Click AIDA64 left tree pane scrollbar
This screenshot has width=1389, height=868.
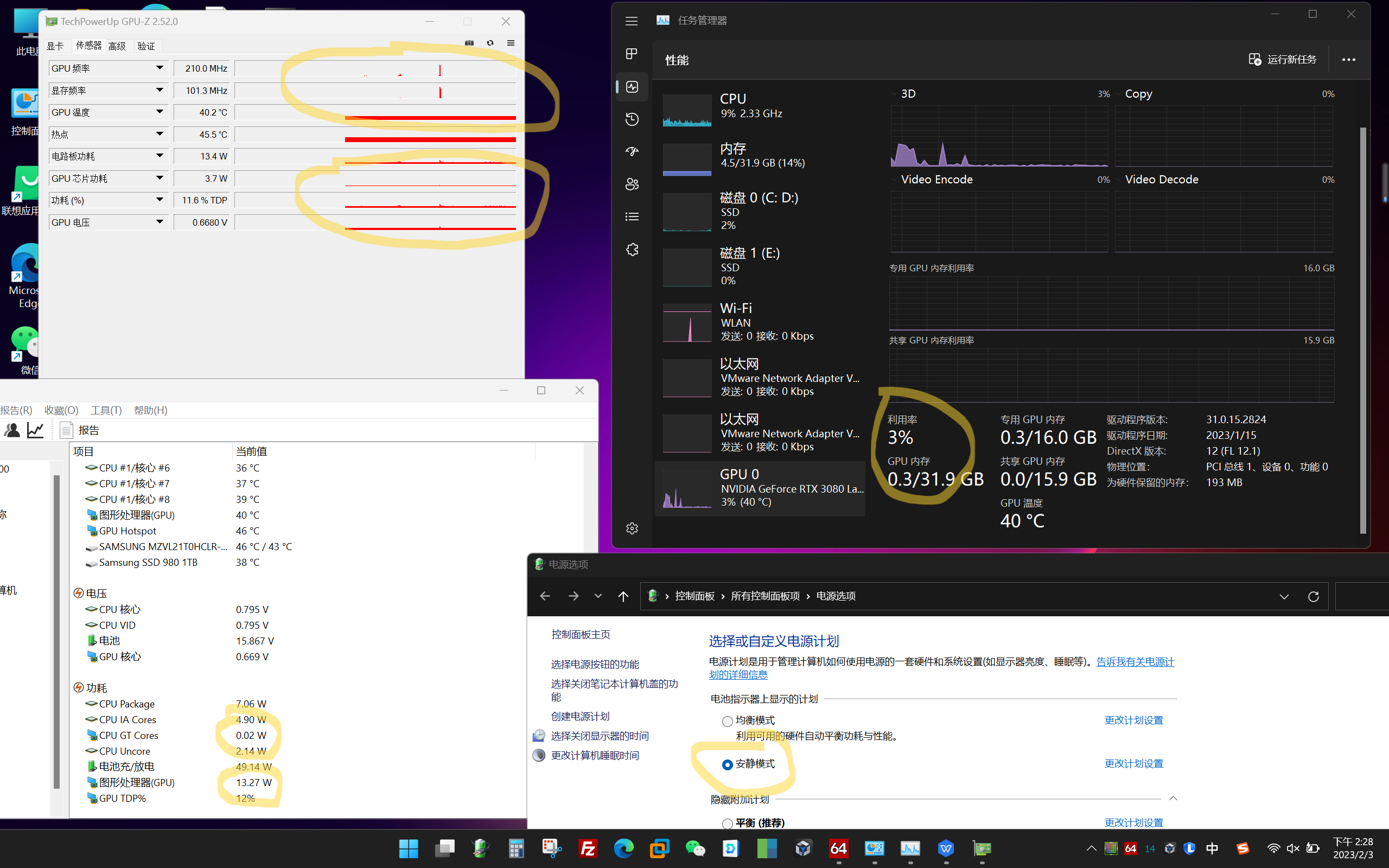click(x=56, y=631)
